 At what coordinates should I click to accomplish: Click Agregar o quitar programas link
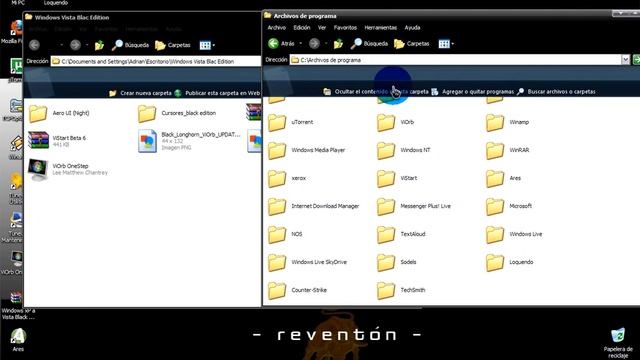(x=473, y=92)
